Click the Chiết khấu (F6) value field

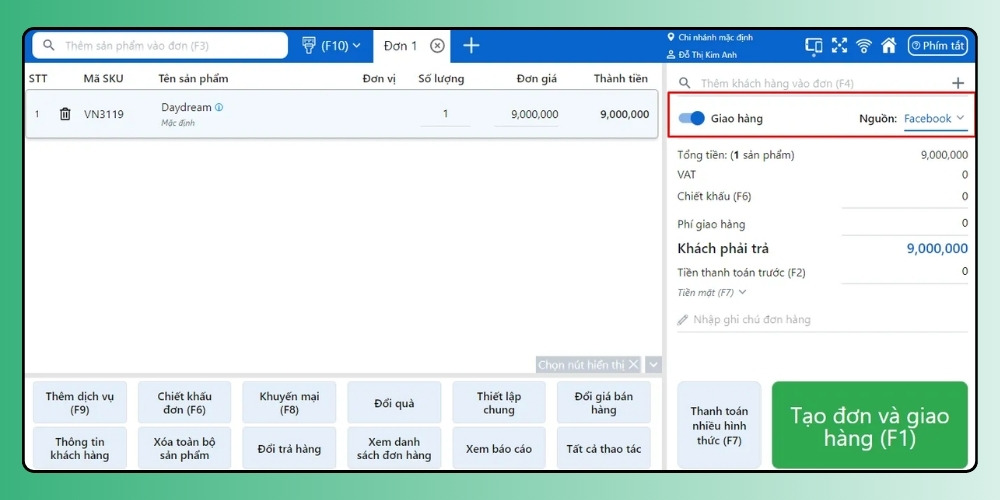[x=904, y=197]
